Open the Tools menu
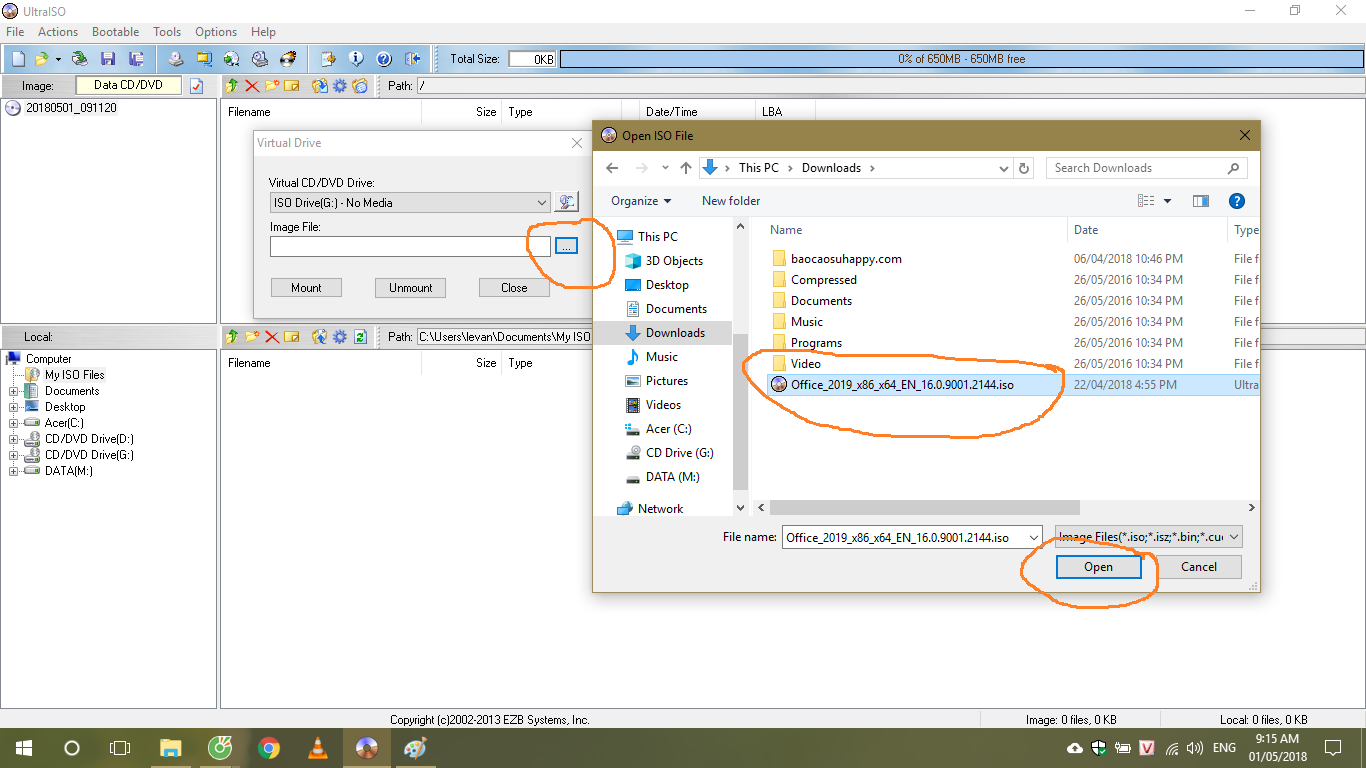The height and width of the screenshot is (768, 1366). (166, 31)
